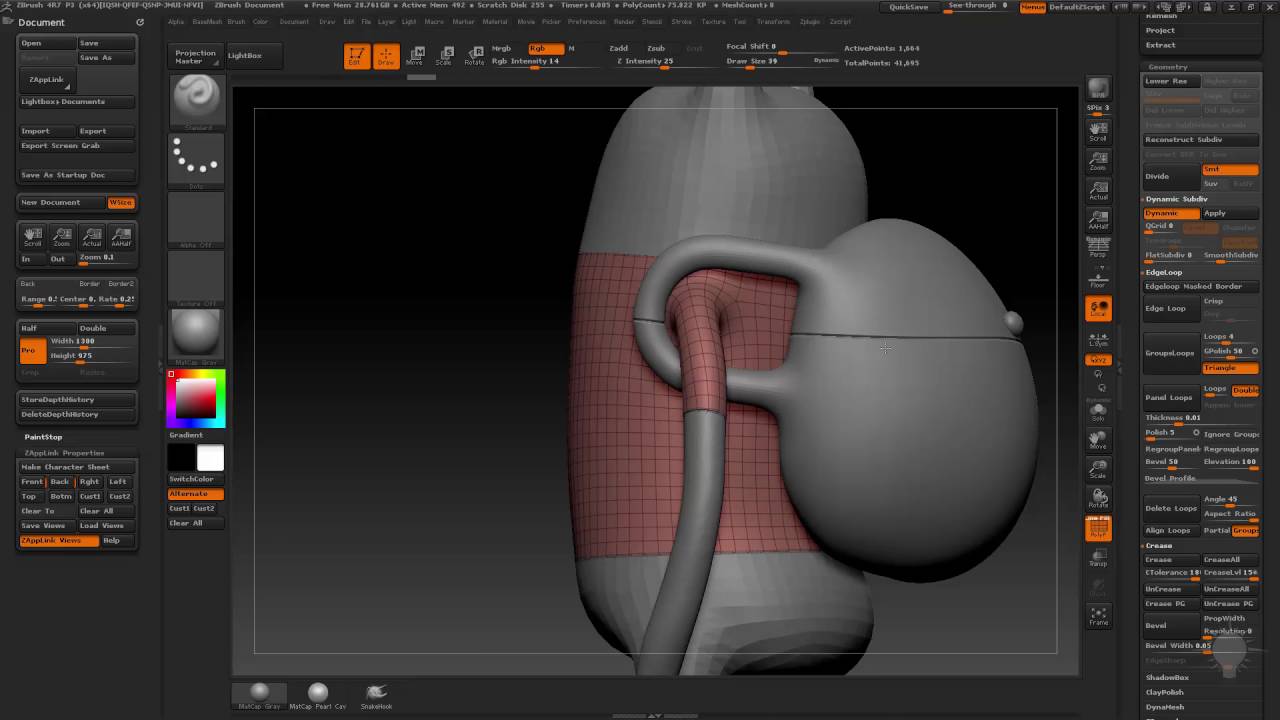Click the L.Sym icon
Image resolution: width=1280 pixels, height=720 pixels.
1098,338
